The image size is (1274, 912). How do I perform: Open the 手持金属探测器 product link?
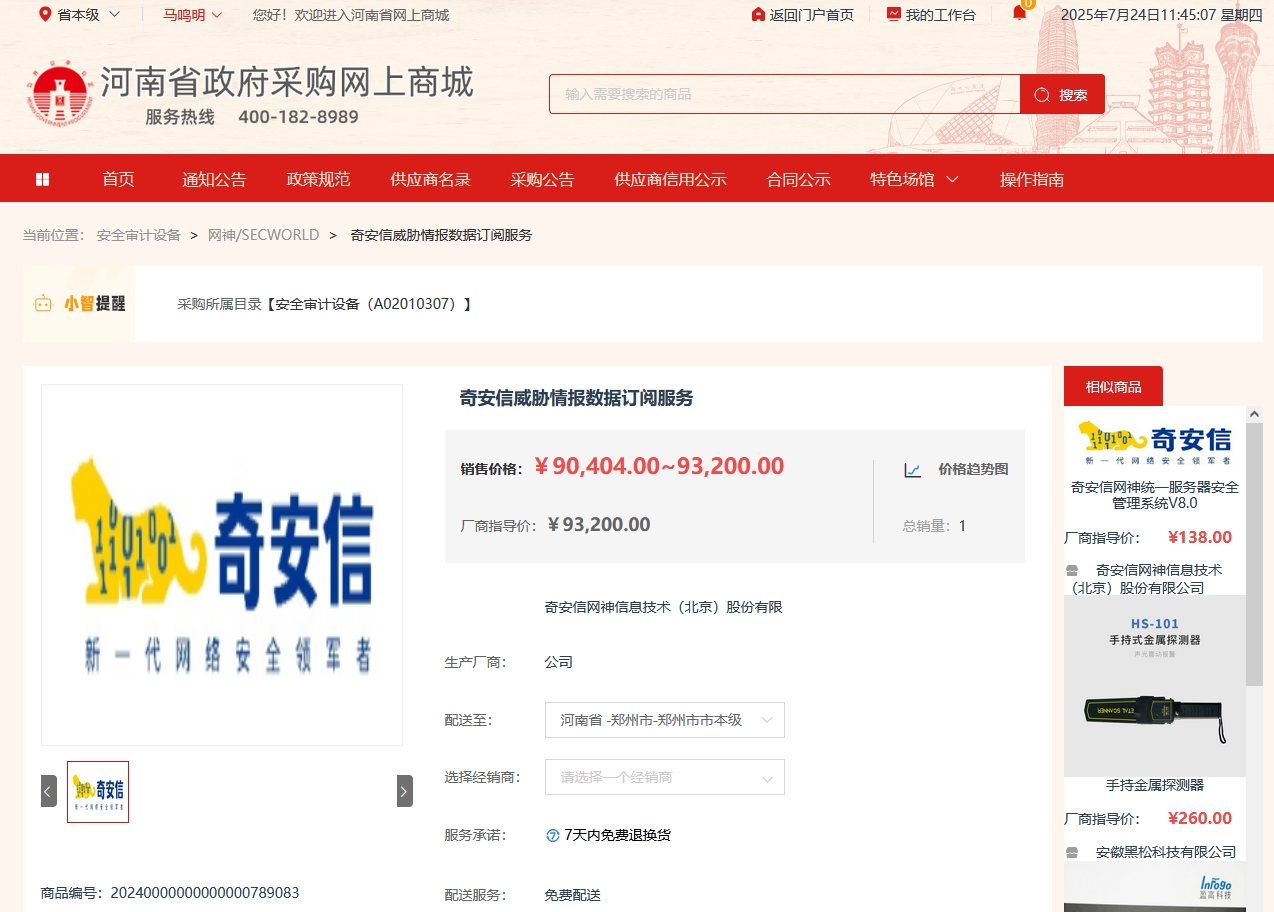coord(1155,786)
